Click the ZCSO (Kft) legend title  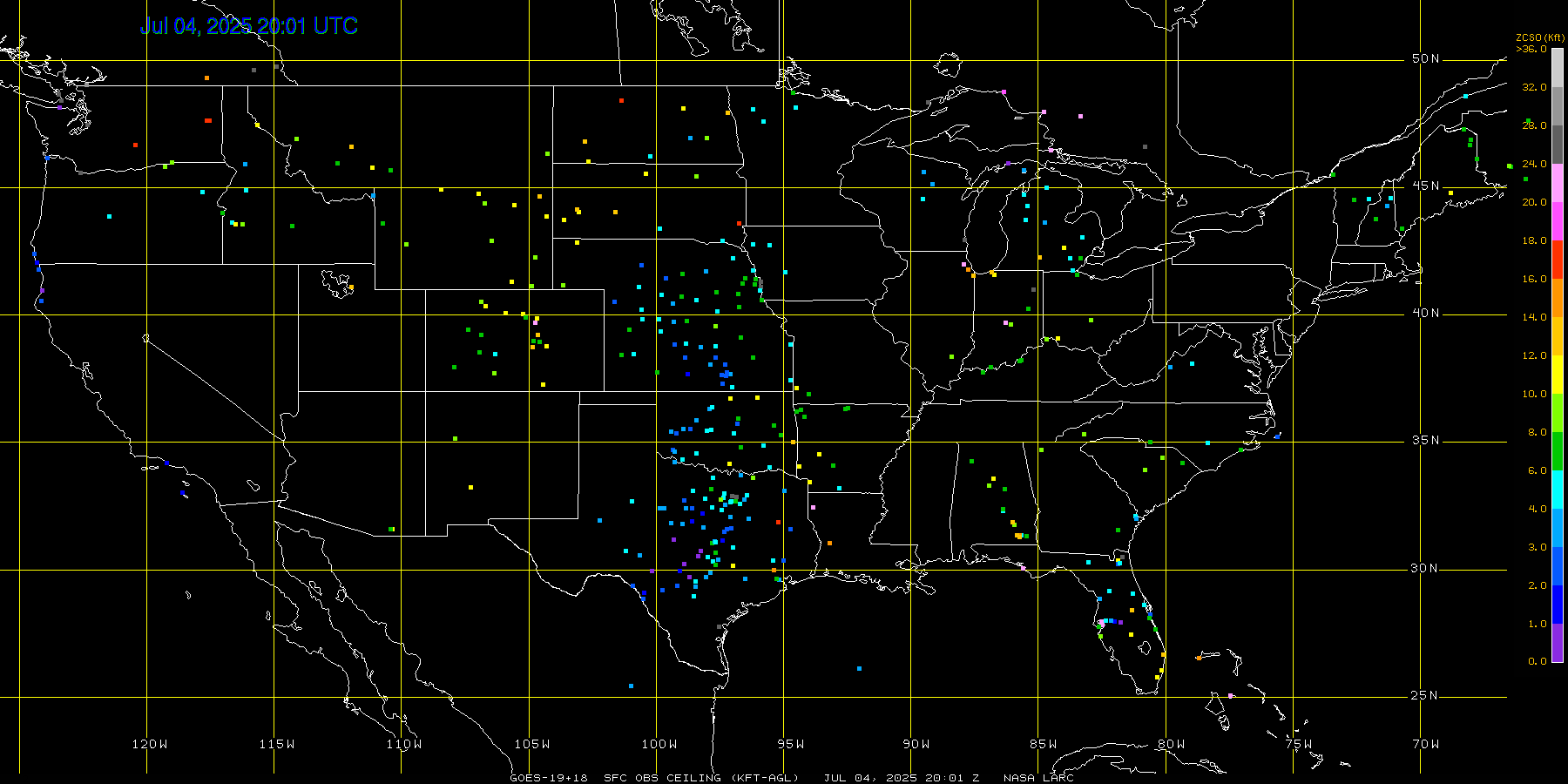(x=1540, y=37)
